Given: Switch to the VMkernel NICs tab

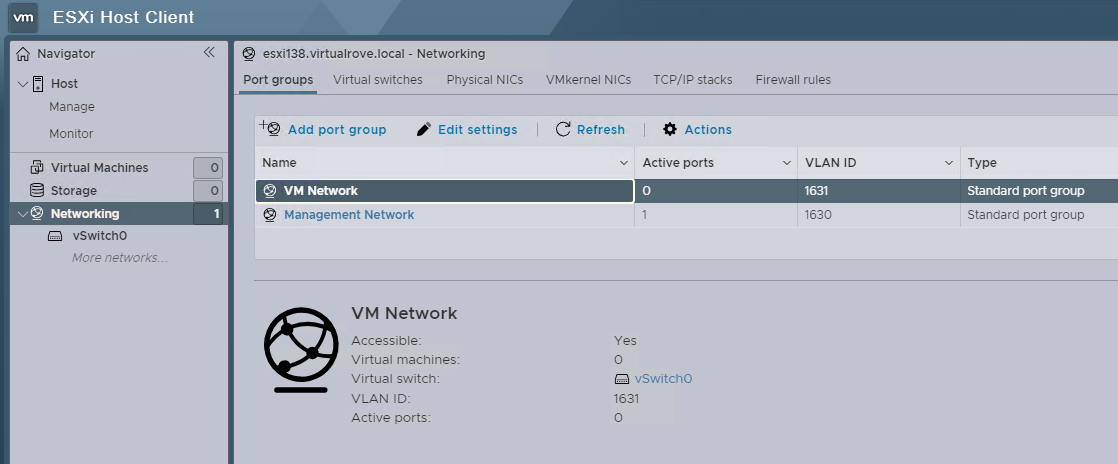Looking at the screenshot, I should (588, 80).
